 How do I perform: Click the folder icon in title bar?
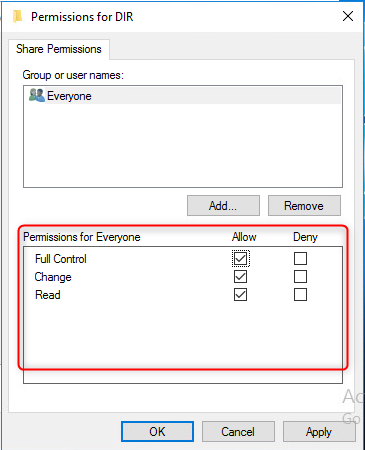[x=17, y=16]
